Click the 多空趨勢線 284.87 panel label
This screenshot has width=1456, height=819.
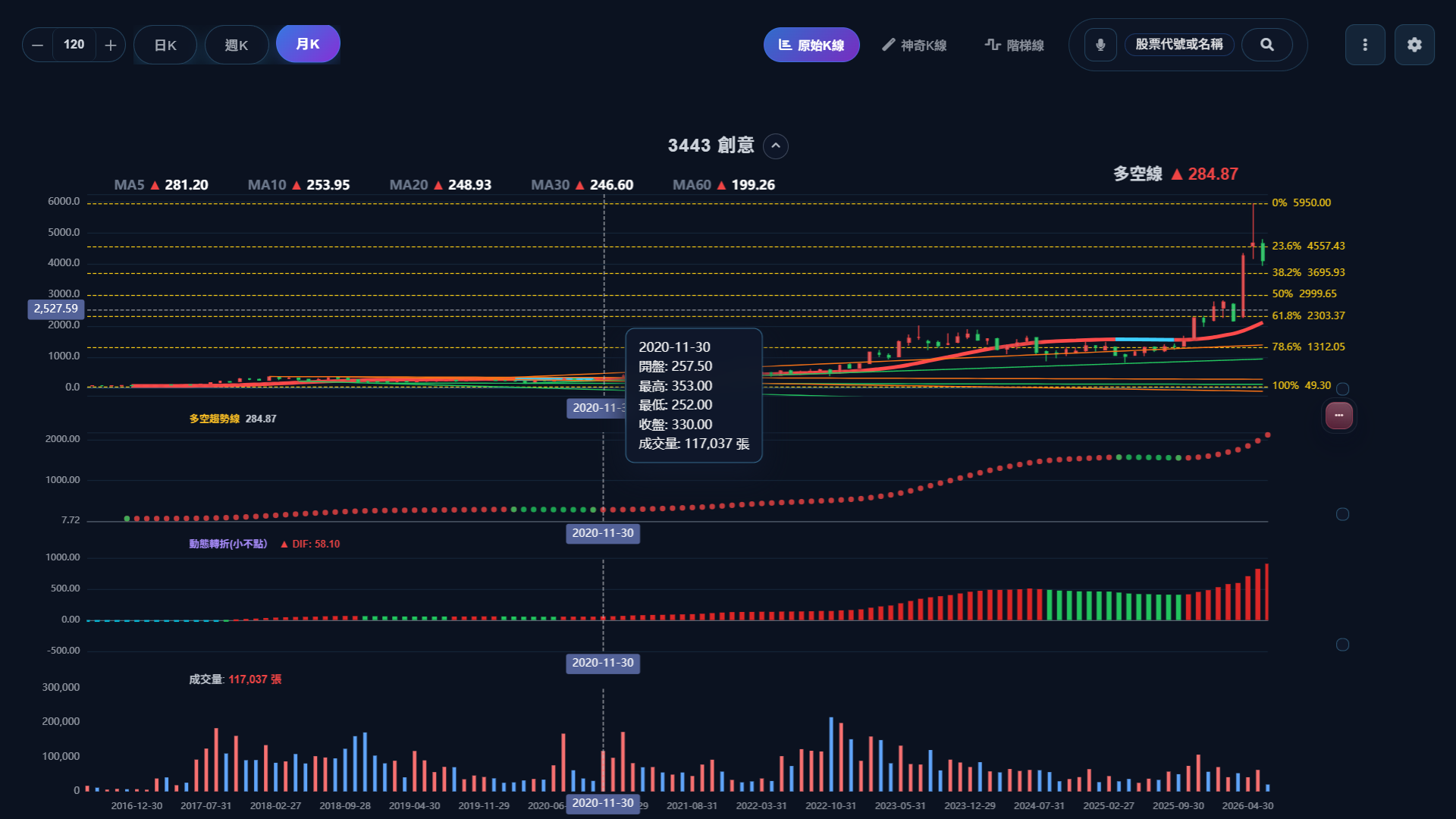point(233,419)
